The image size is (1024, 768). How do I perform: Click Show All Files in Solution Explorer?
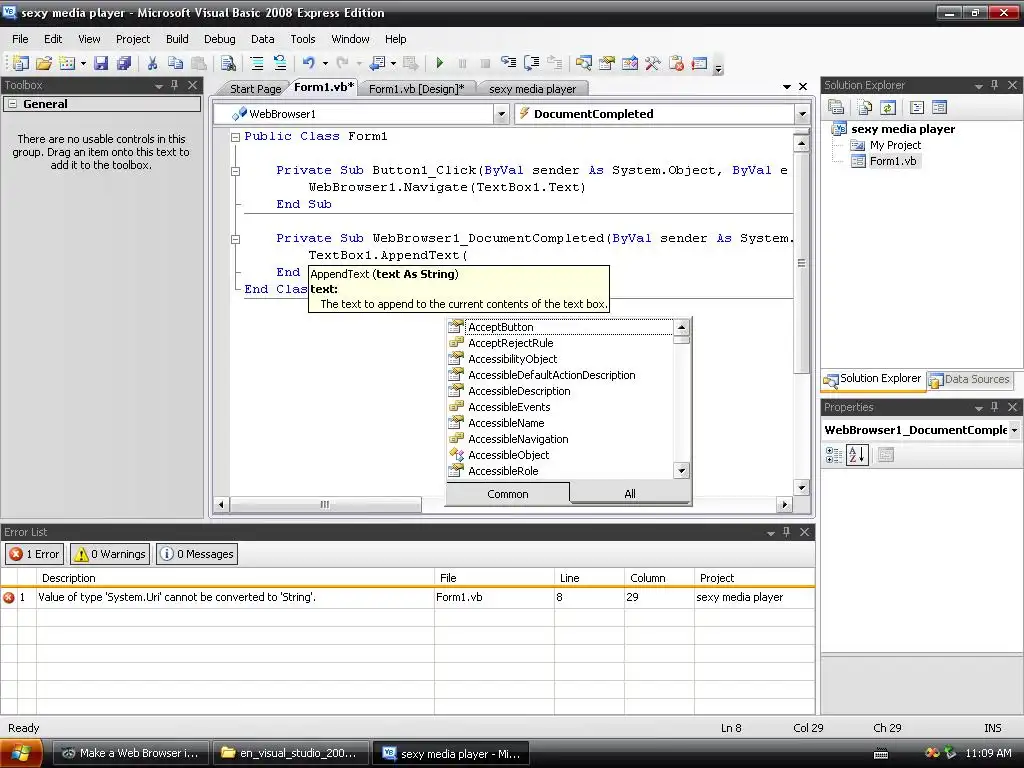click(x=865, y=107)
